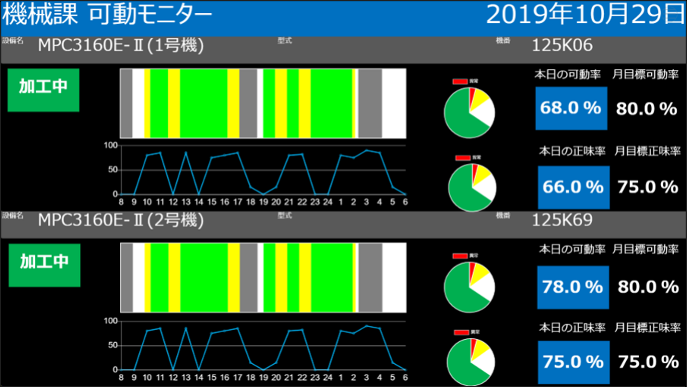Click the 1号機 正味率 pie chart
This screenshot has width=687, height=387.
click(x=472, y=188)
